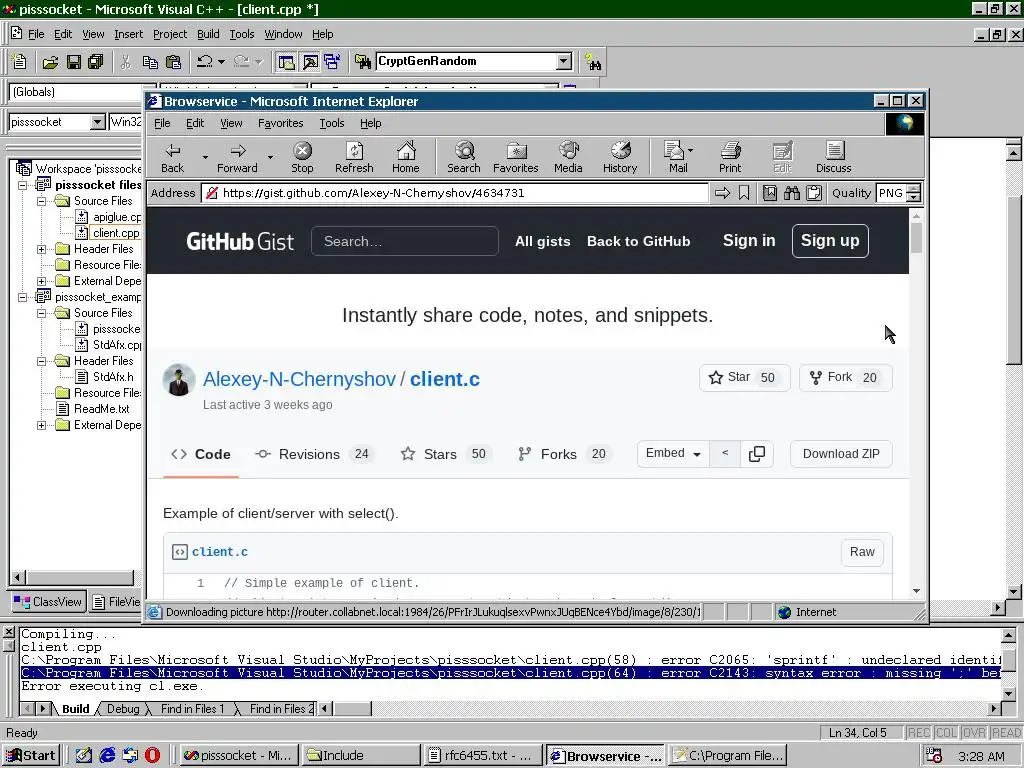
Task: Click the Undo arrow icon
Action: click(205, 62)
